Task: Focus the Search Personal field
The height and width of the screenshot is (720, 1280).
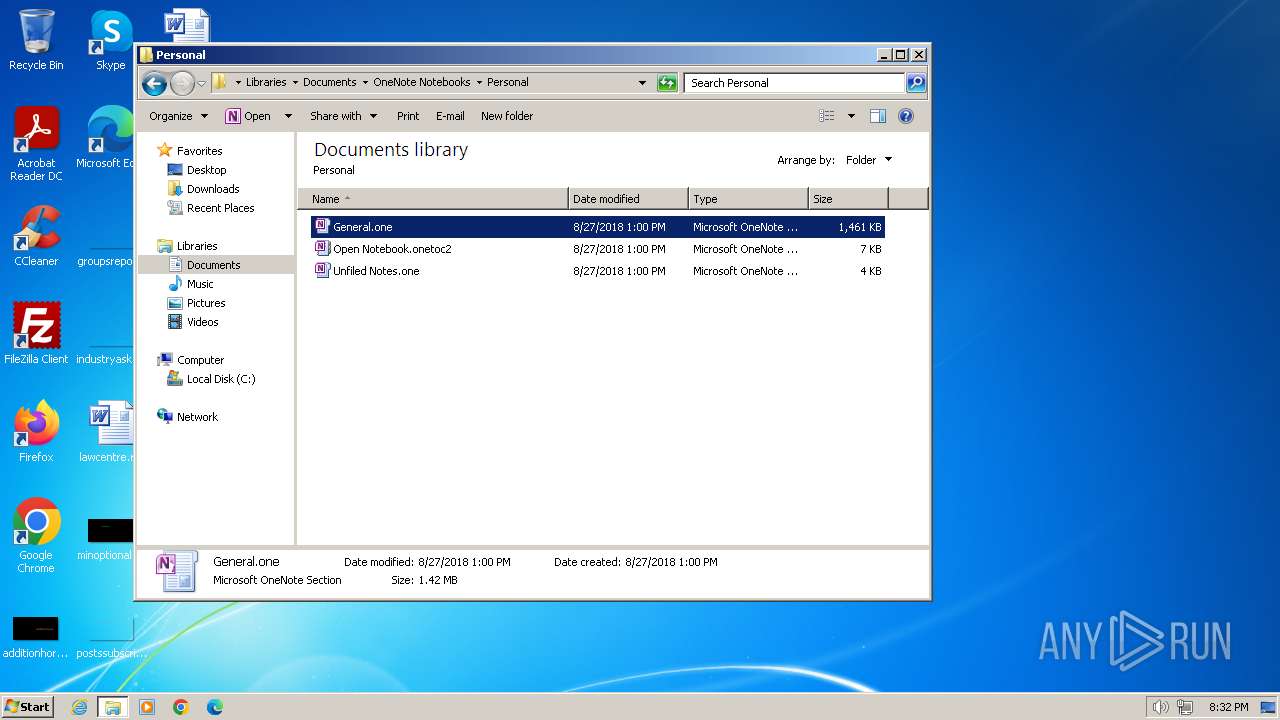Action: tap(795, 83)
